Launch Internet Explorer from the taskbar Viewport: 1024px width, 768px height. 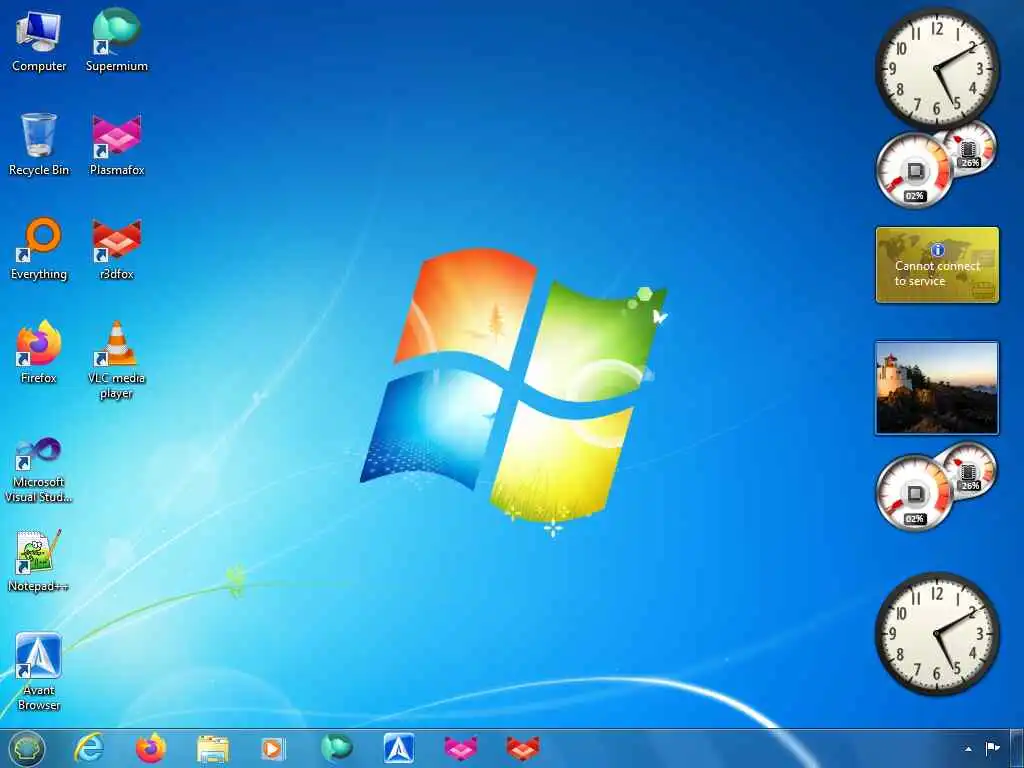click(x=89, y=748)
